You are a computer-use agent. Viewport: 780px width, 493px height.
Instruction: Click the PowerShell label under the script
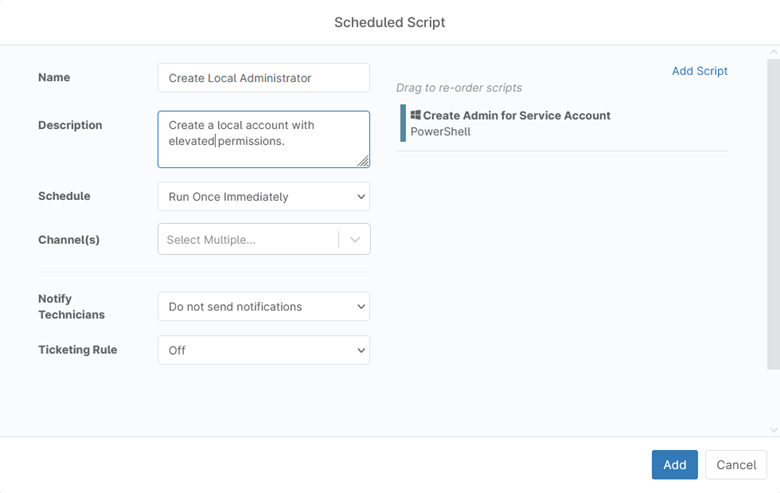click(x=440, y=132)
